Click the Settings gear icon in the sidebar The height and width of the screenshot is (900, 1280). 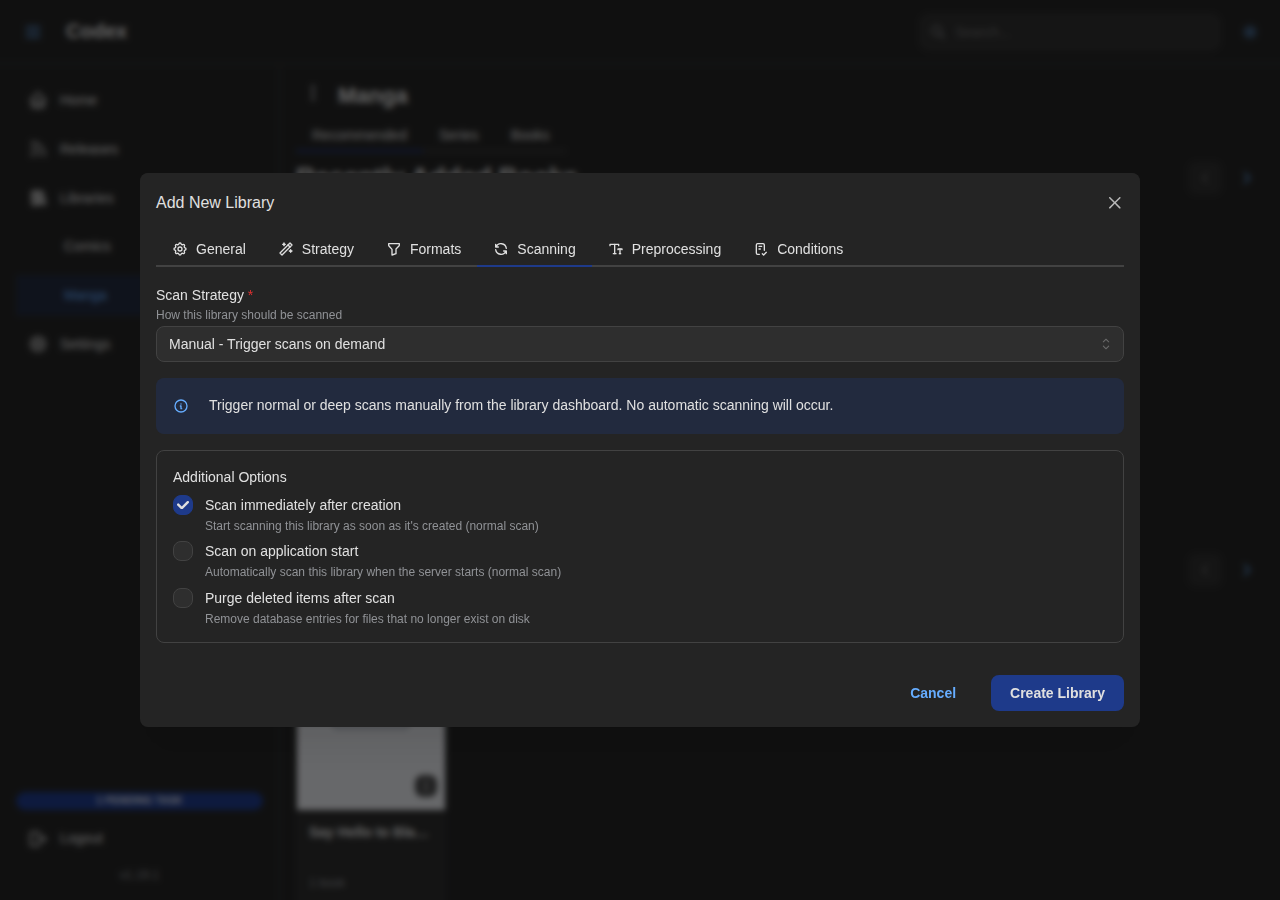(38, 344)
